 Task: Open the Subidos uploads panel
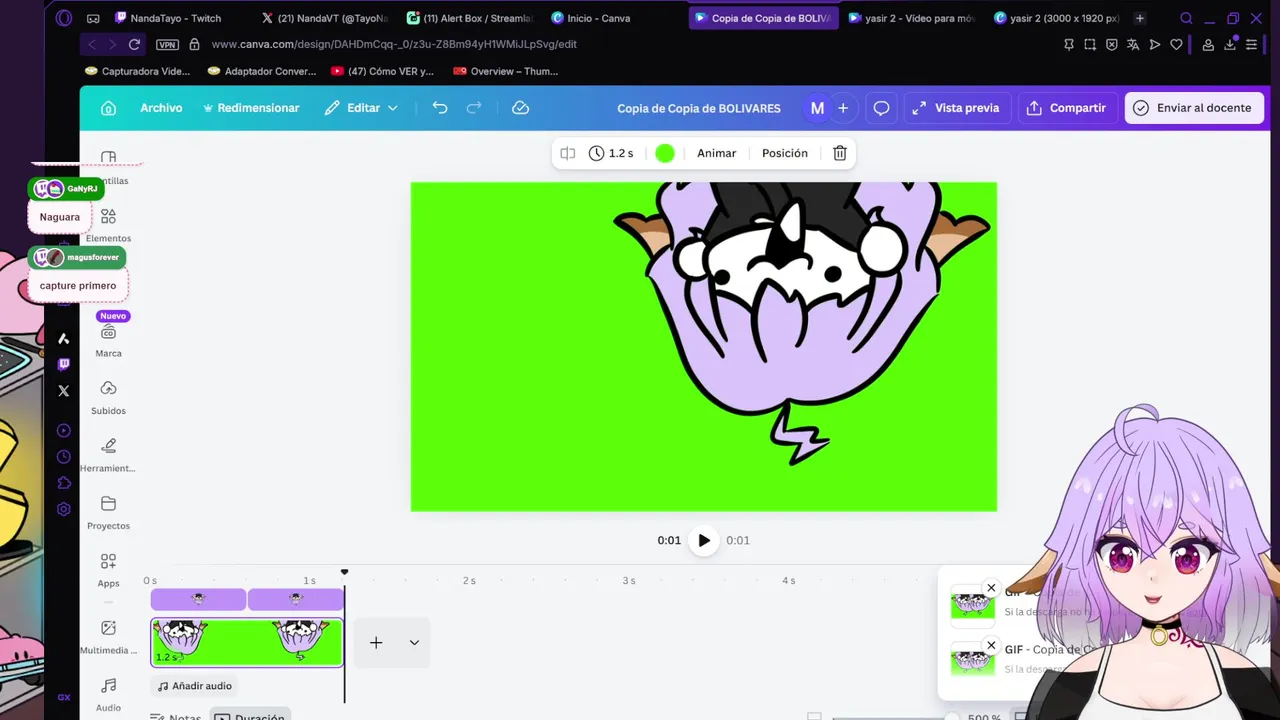click(108, 397)
